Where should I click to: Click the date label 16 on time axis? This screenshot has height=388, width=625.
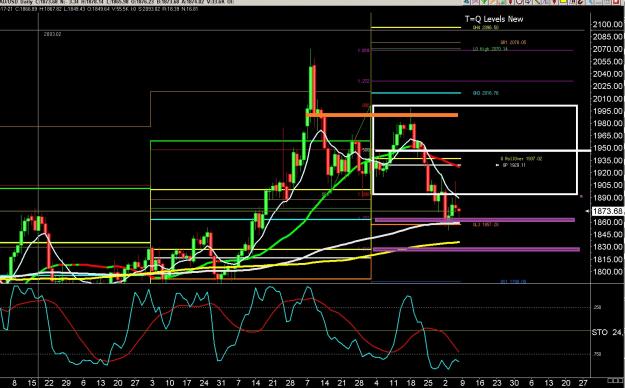coord(480,383)
